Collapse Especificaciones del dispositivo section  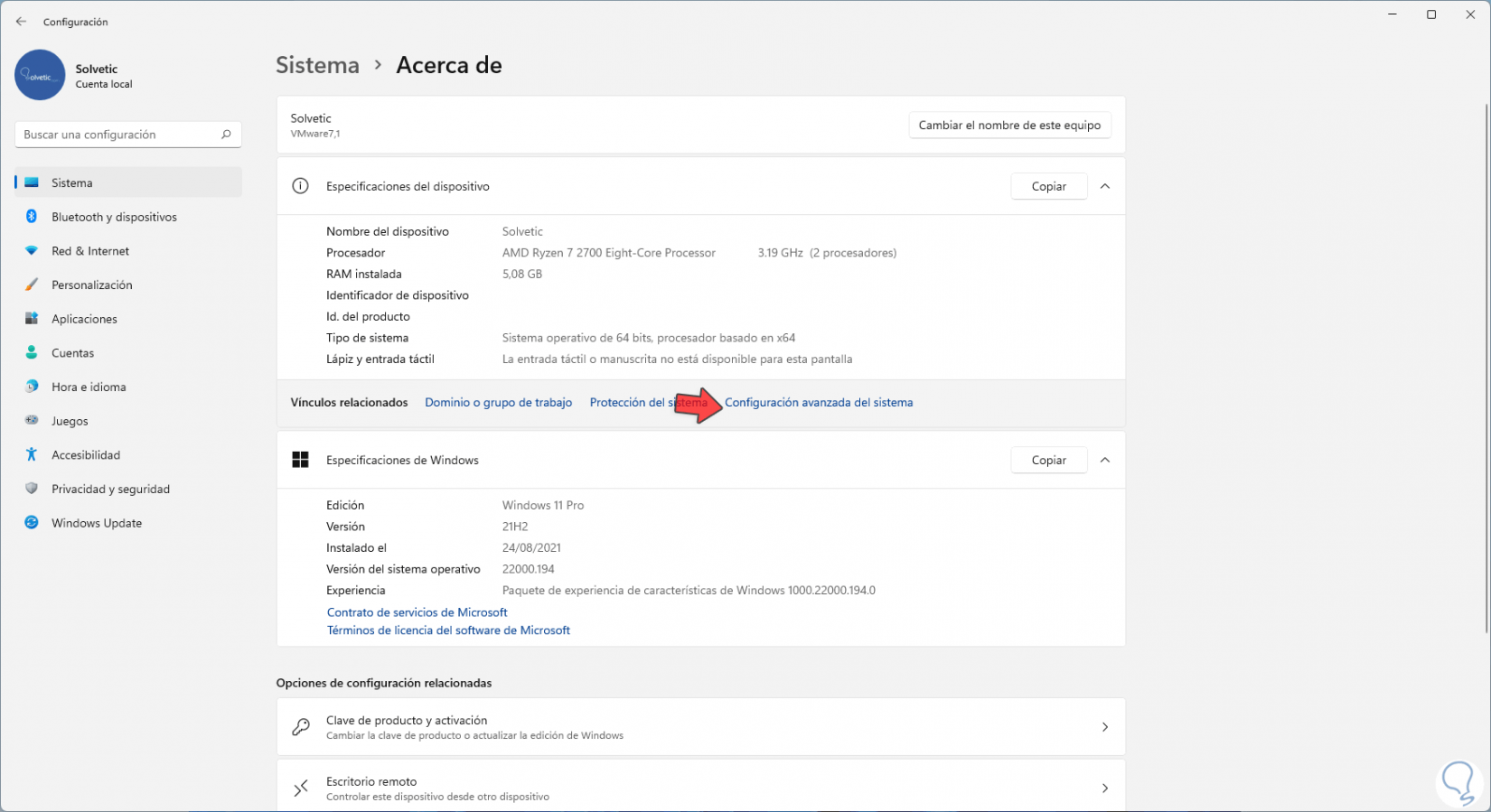tap(1105, 186)
